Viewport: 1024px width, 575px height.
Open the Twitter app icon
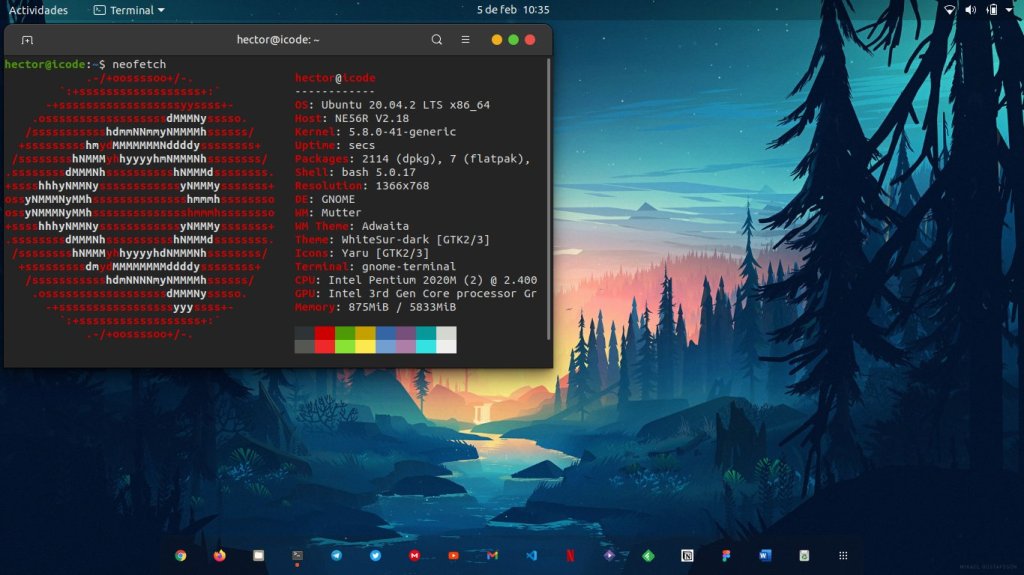tap(376, 555)
